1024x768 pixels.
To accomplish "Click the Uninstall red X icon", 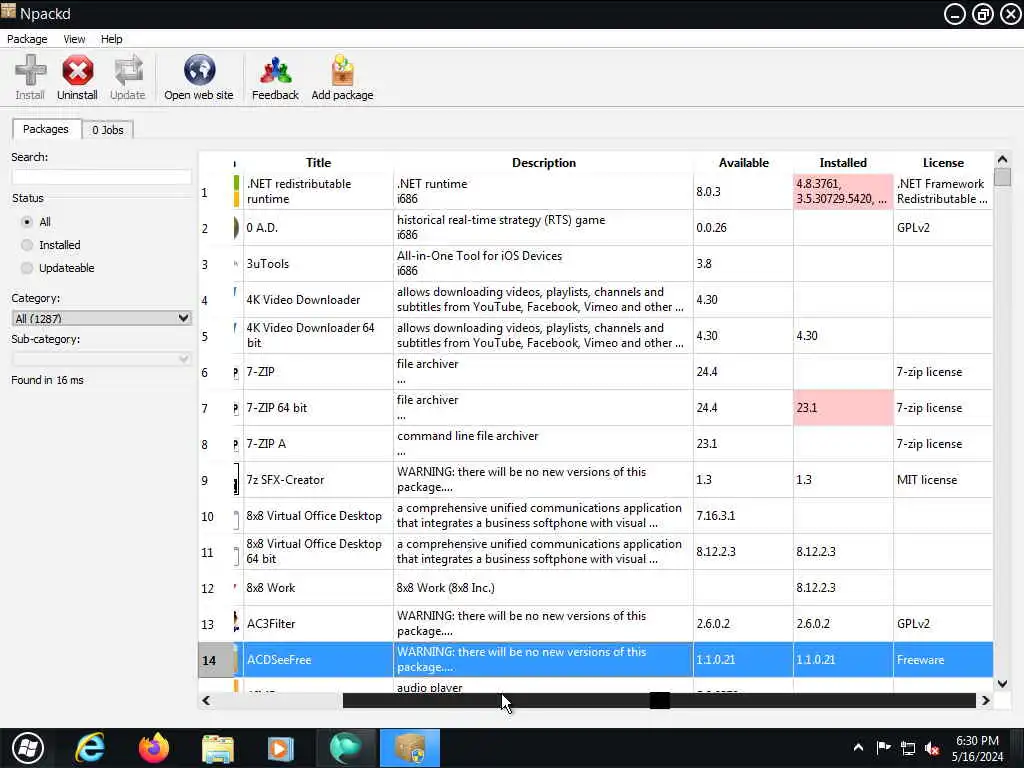I will [77, 71].
